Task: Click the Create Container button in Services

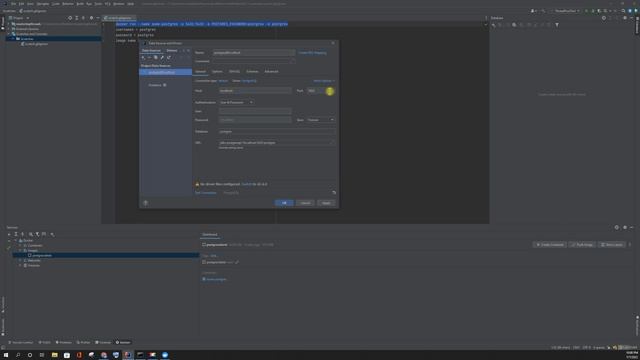Action: [550, 244]
